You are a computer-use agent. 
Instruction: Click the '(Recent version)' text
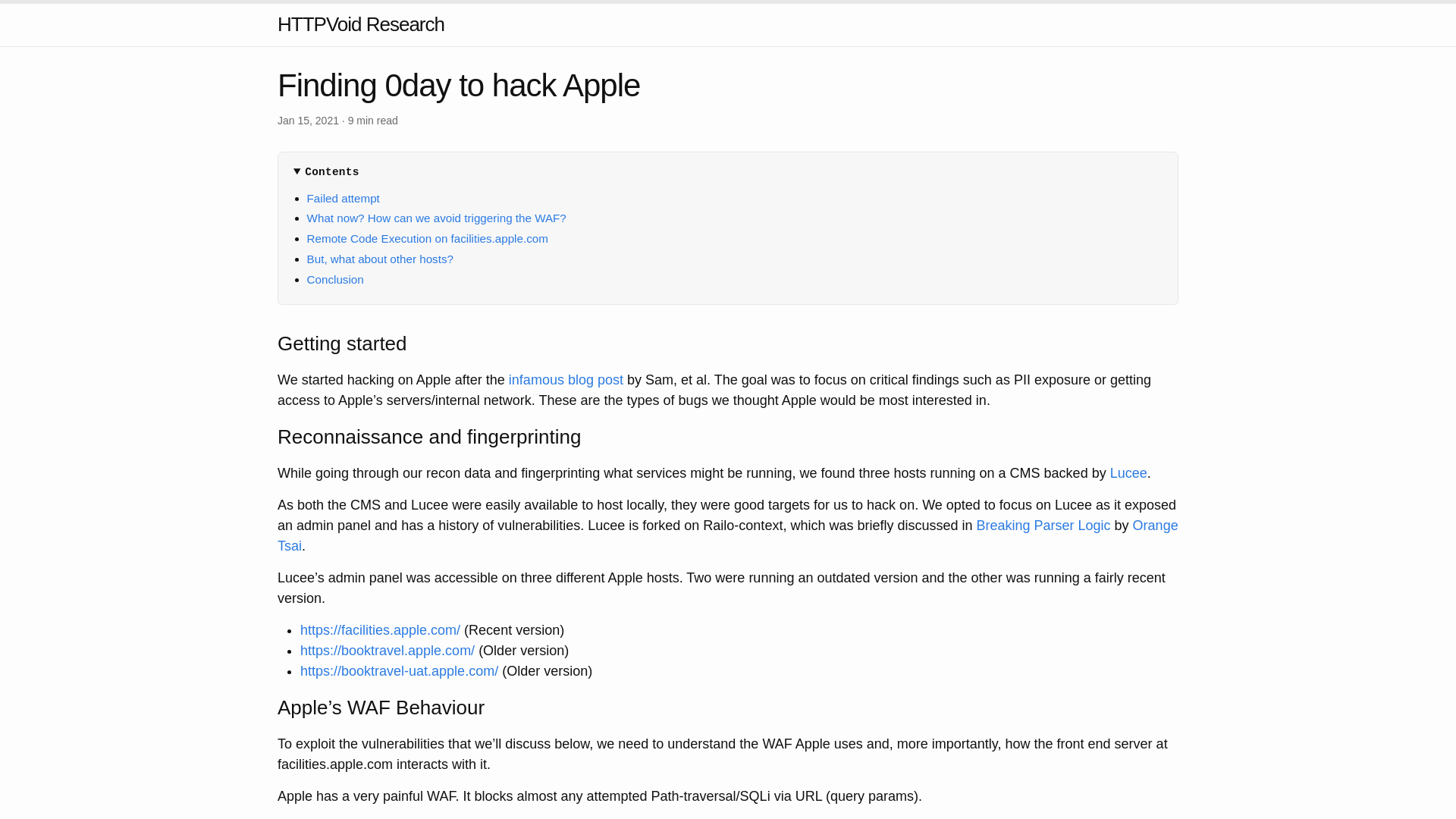[x=514, y=630]
